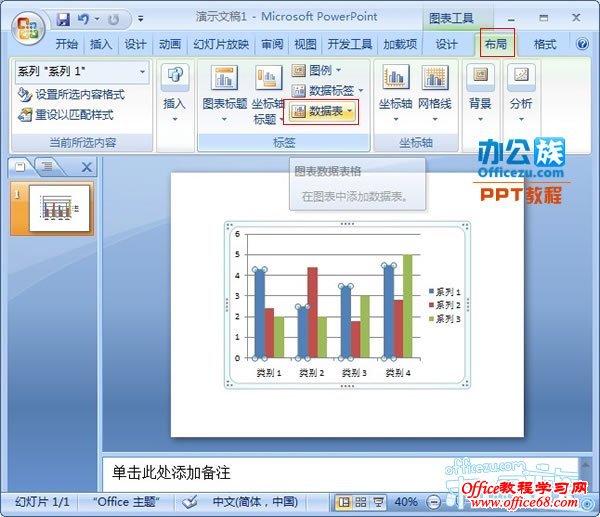This screenshot has width=600, height=517.
Task: Close the slides thumbnail pane
Action: click(x=87, y=167)
